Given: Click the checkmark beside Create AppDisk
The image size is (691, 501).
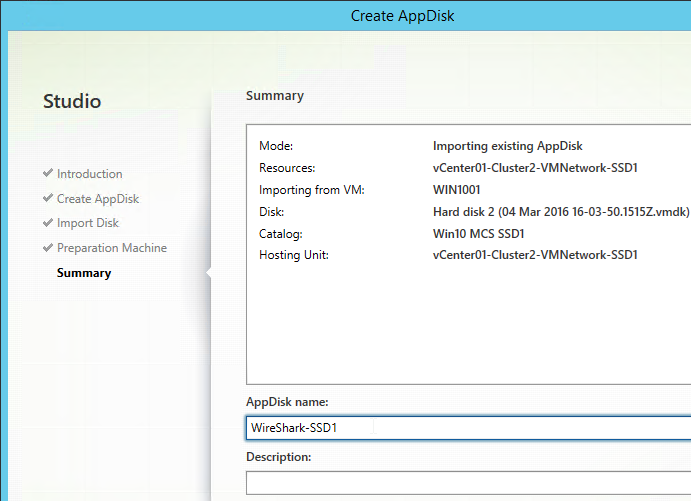Looking at the screenshot, I should pyautogui.click(x=48, y=198).
